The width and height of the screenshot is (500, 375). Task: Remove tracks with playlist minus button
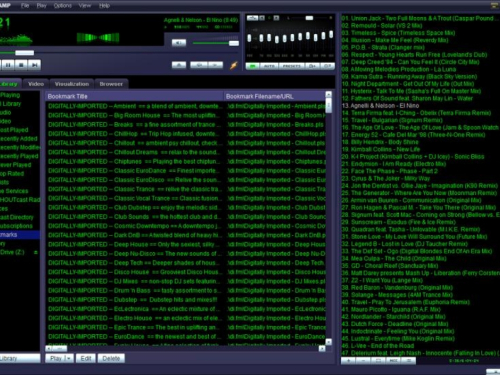(x=363, y=361)
